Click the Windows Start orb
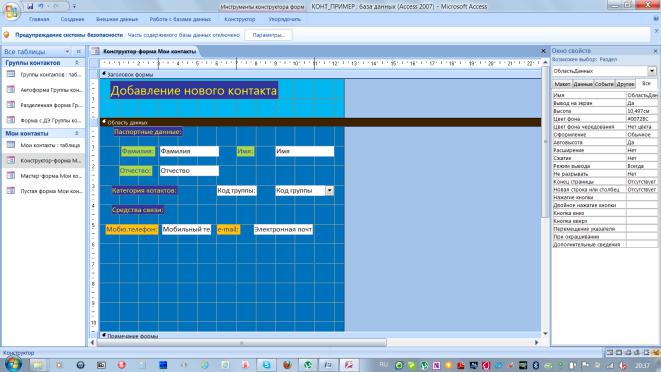The height and width of the screenshot is (372, 661). click(x=12, y=364)
